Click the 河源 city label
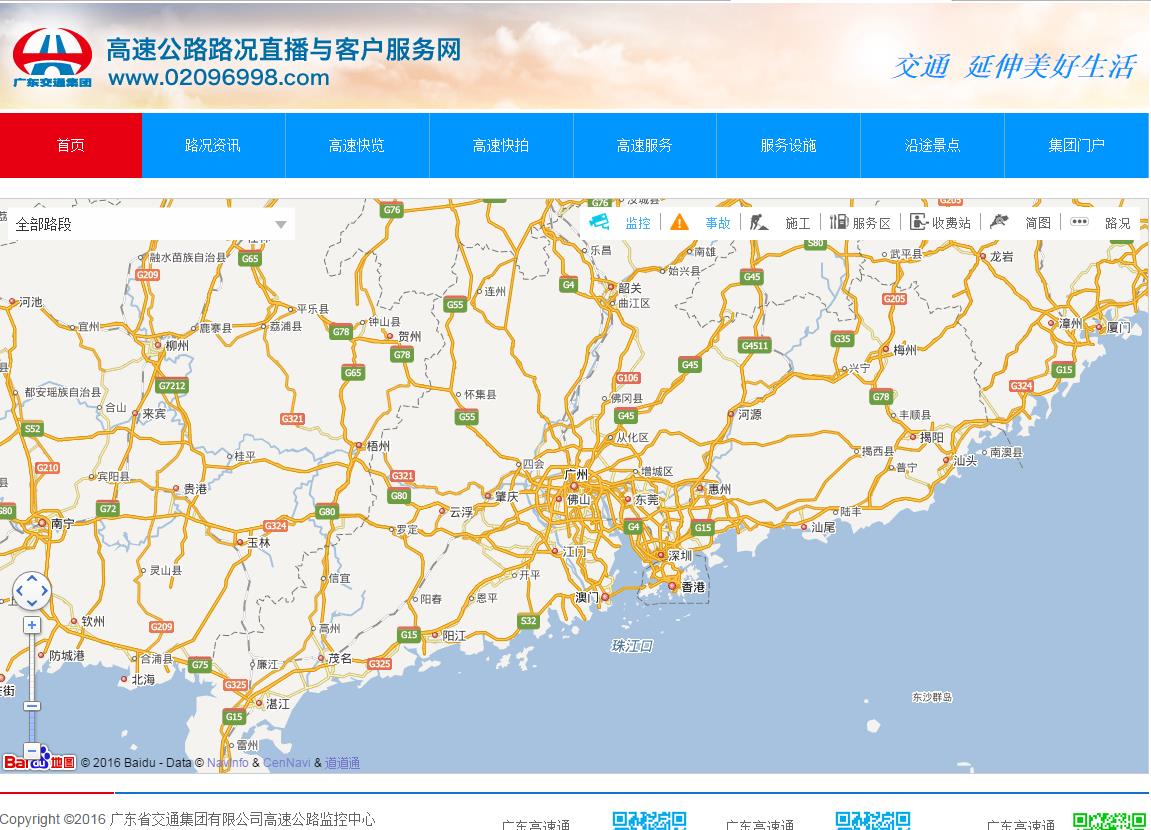Screen dimensions: 1151x830 click(x=749, y=414)
